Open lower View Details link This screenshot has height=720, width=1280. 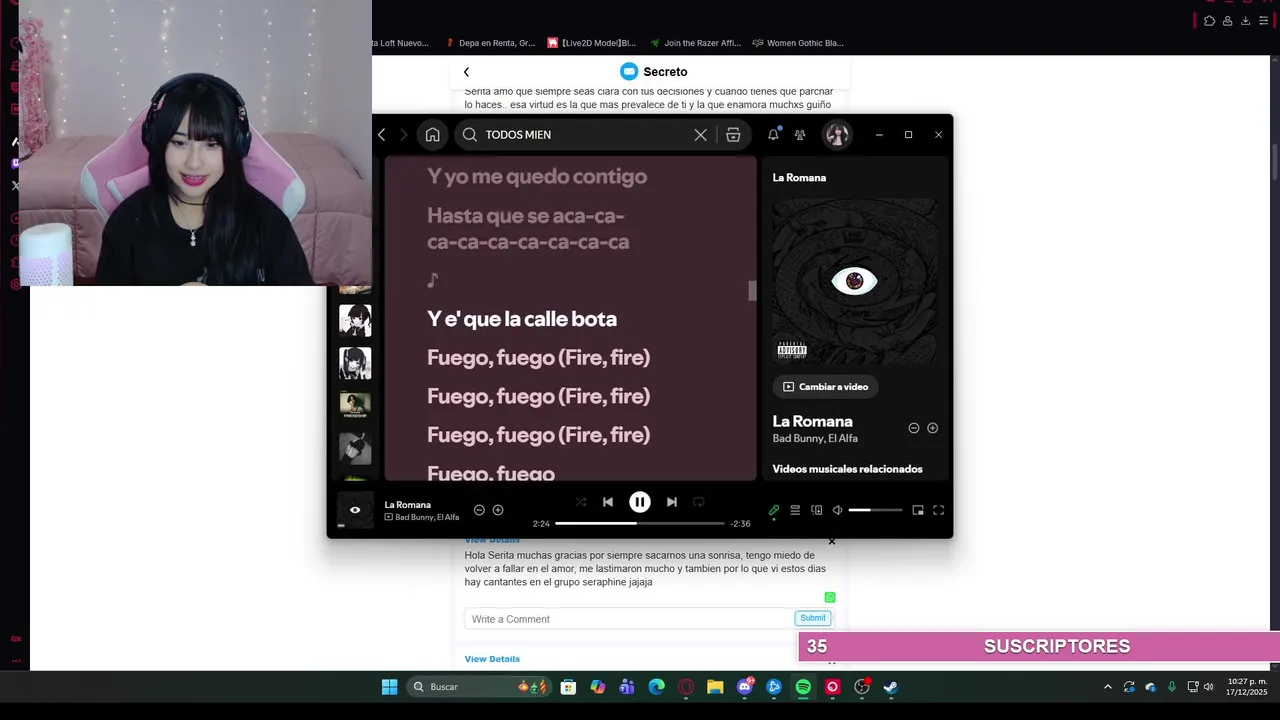(492, 659)
